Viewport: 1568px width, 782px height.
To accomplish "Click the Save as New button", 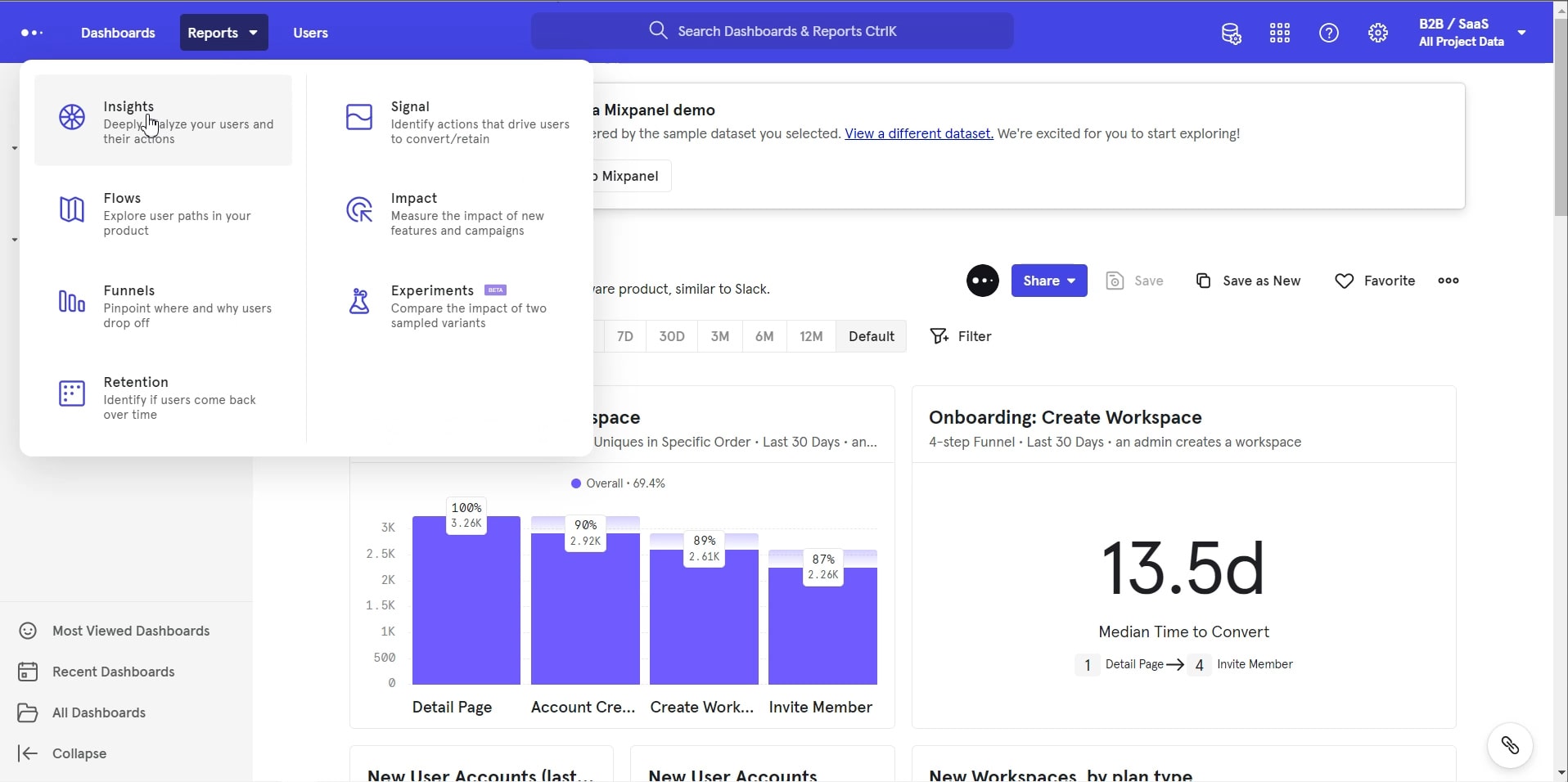I will coord(1248,281).
